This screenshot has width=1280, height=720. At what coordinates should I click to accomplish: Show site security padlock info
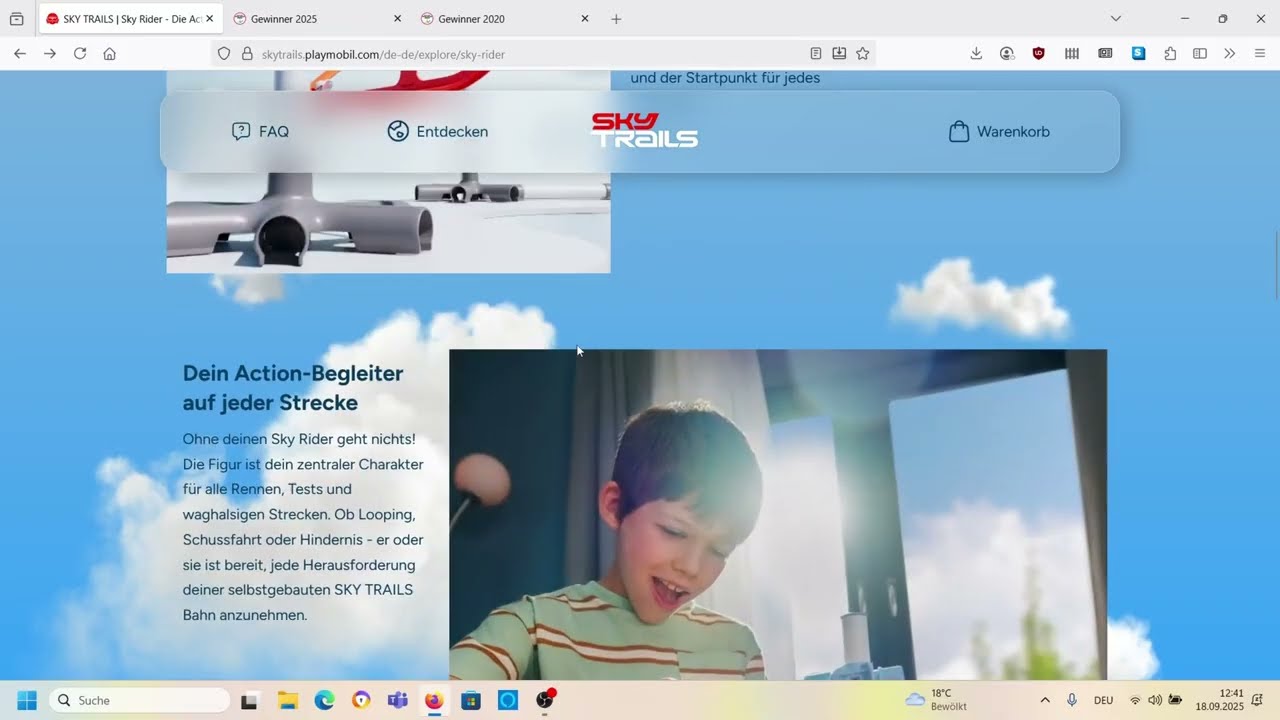click(x=247, y=54)
